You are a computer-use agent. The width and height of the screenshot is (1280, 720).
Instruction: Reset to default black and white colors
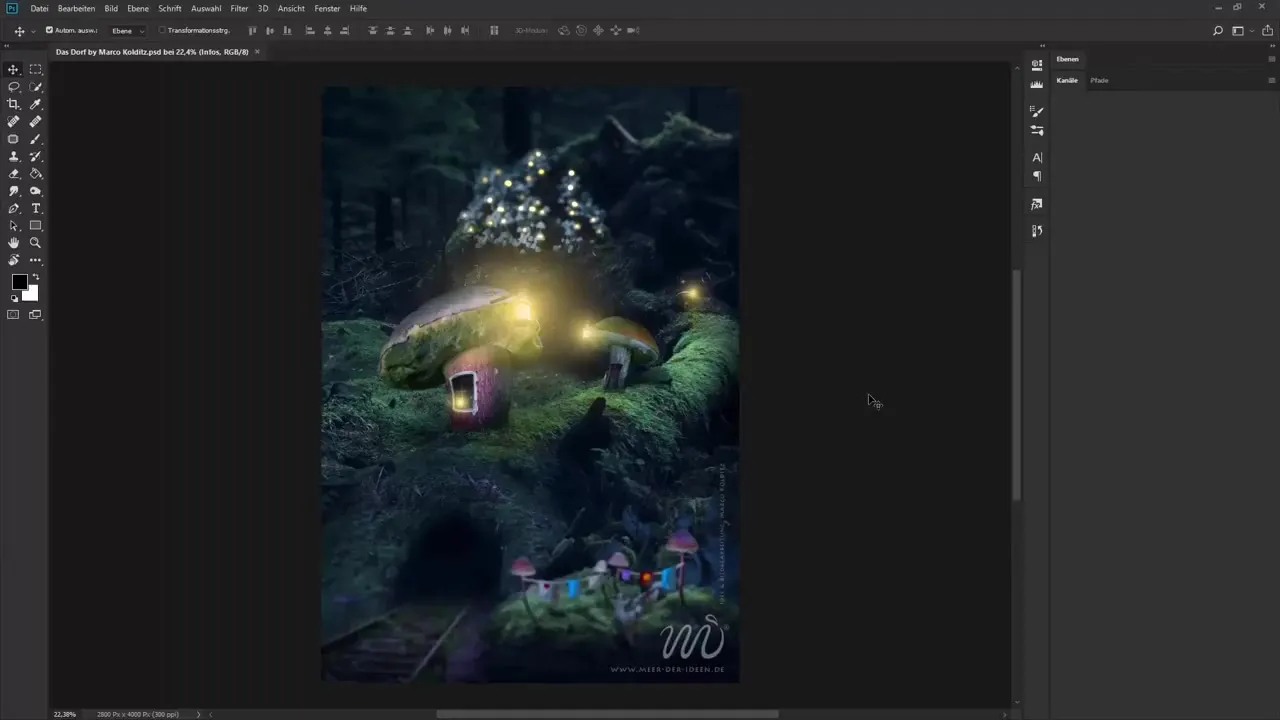pyautogui.click(x=14, y=298)
